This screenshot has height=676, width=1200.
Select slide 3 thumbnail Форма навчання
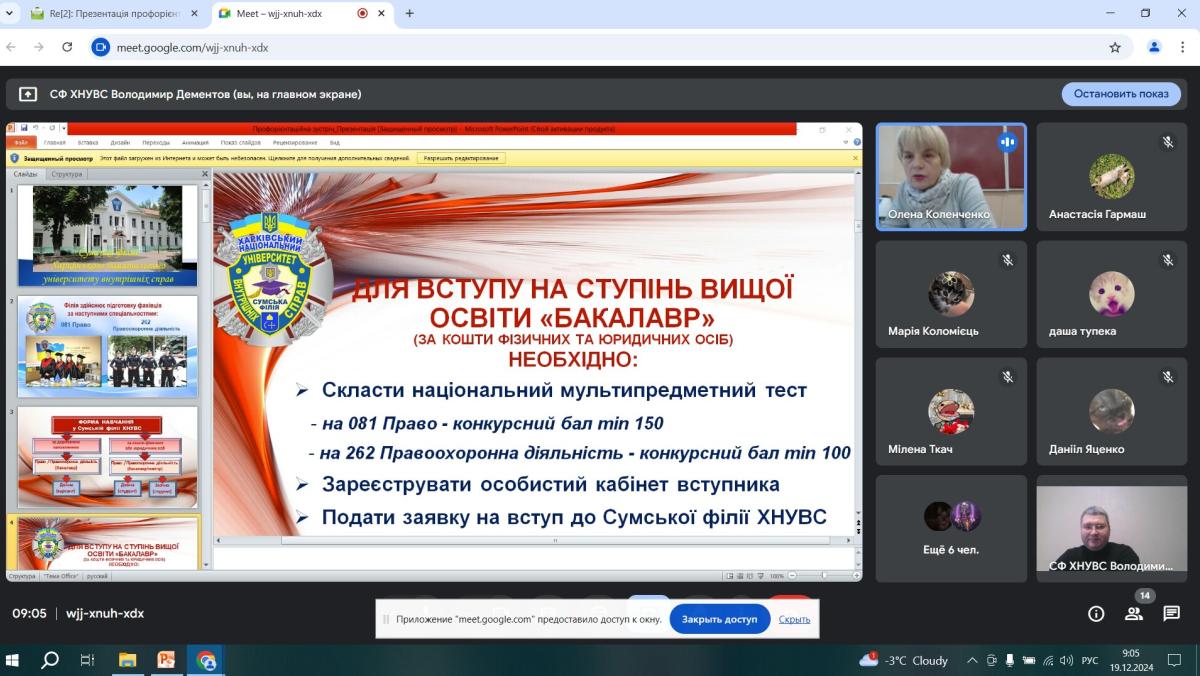(108, 457)
